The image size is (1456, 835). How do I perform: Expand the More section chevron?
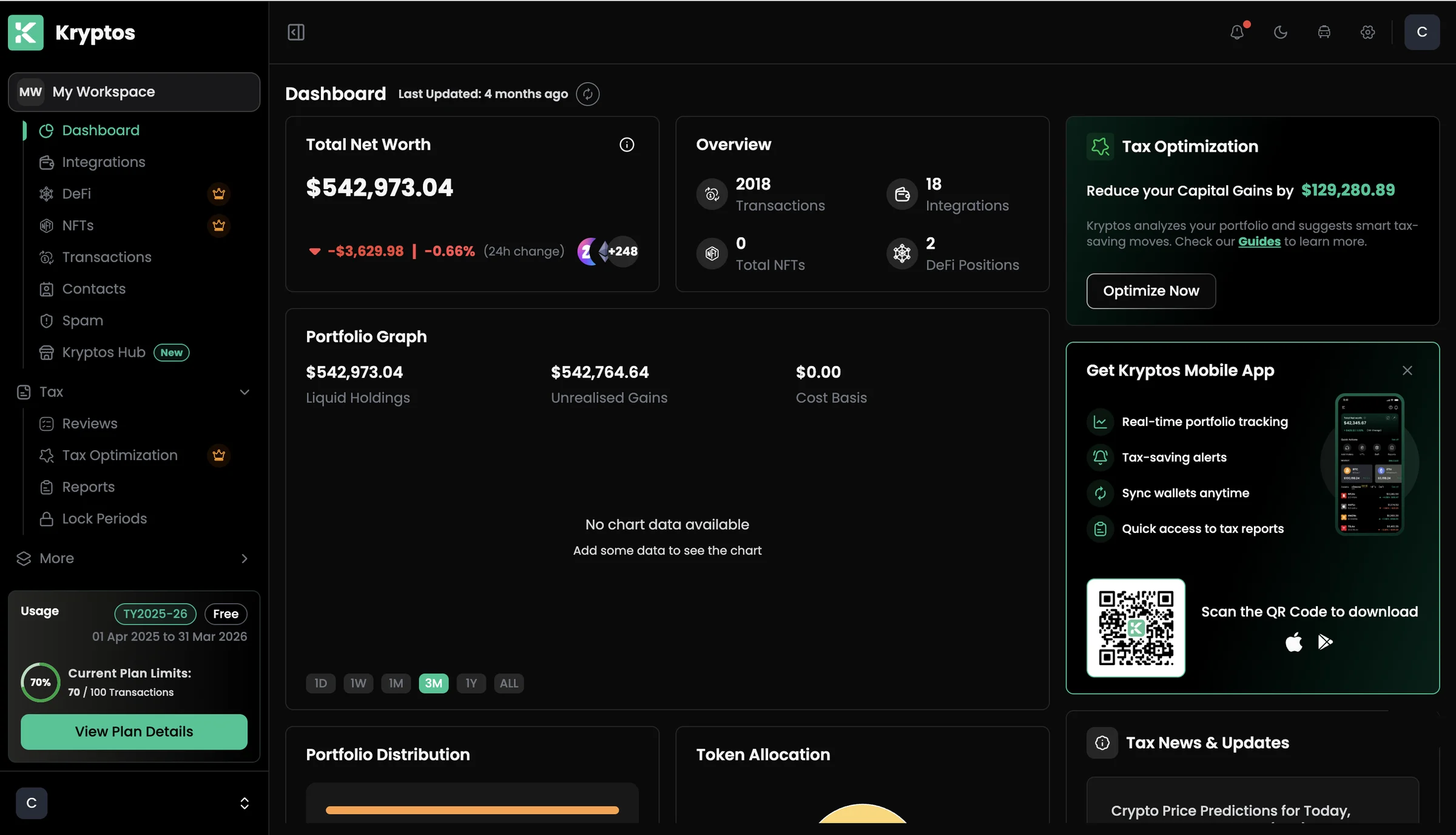pyautogui.click(x=244, y=558)
